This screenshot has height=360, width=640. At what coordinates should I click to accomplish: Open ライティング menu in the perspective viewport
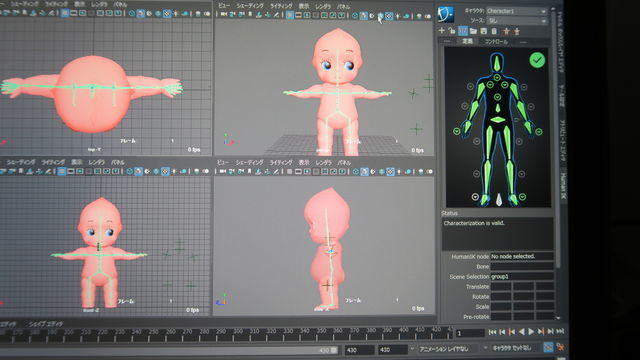(281, 6)
